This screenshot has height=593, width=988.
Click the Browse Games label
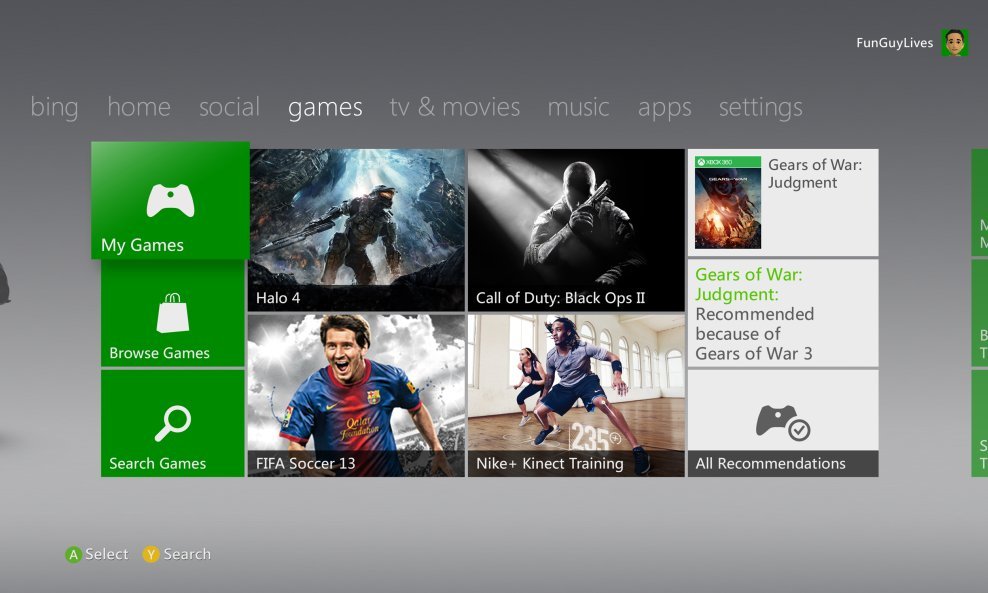point(159,353)
